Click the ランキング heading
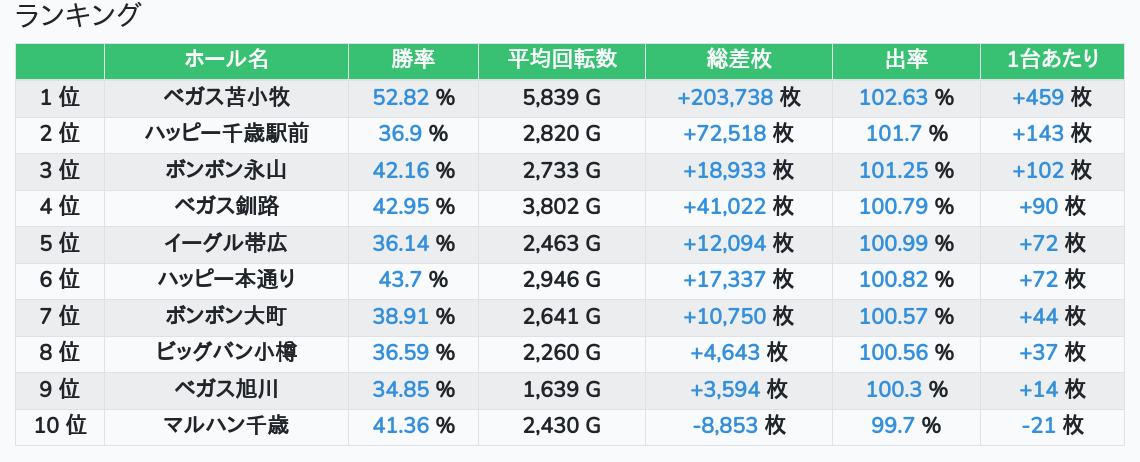 click(76, 15)
